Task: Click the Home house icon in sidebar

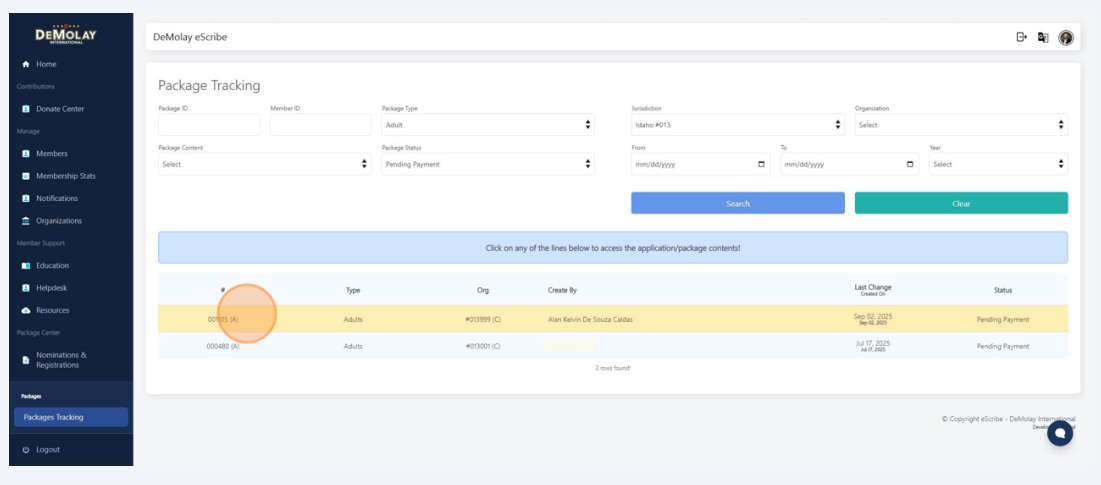Action: (x=26, y=64)
